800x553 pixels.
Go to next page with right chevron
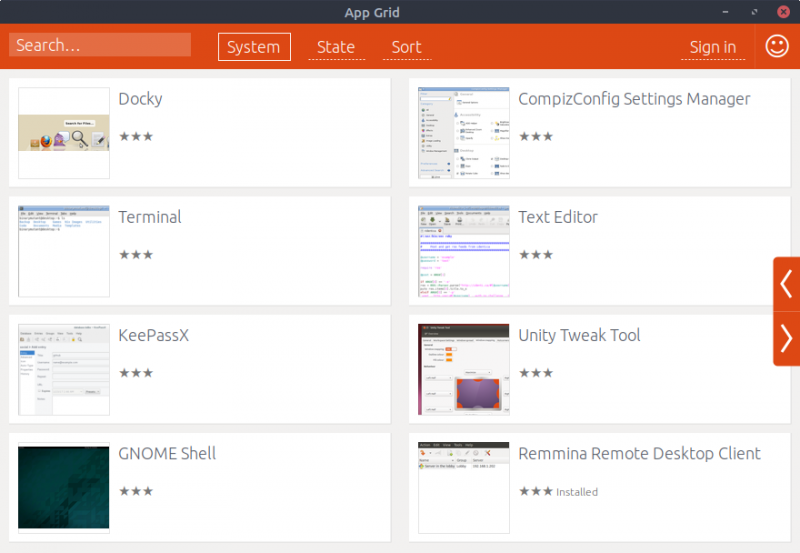[786, 339]
